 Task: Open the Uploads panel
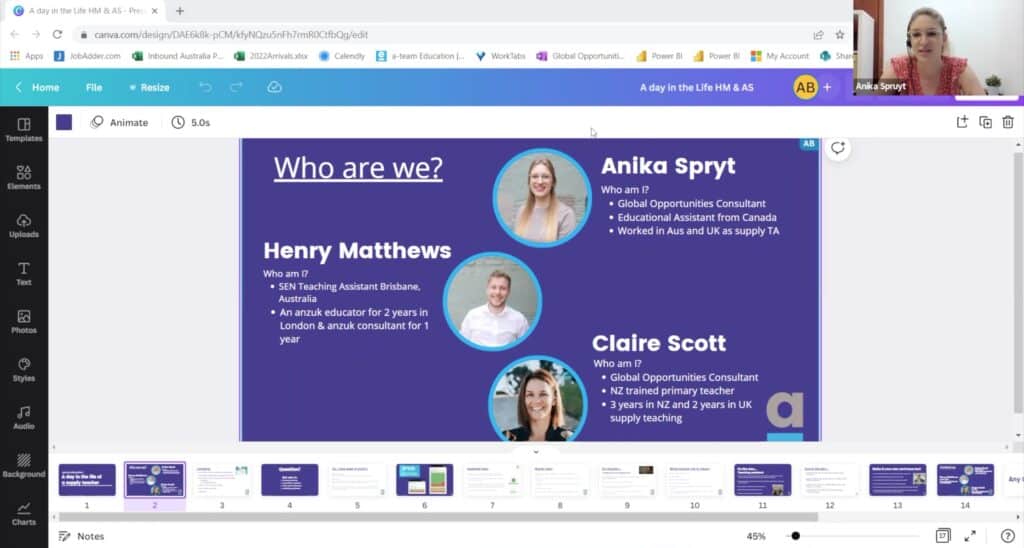[23, 225]
